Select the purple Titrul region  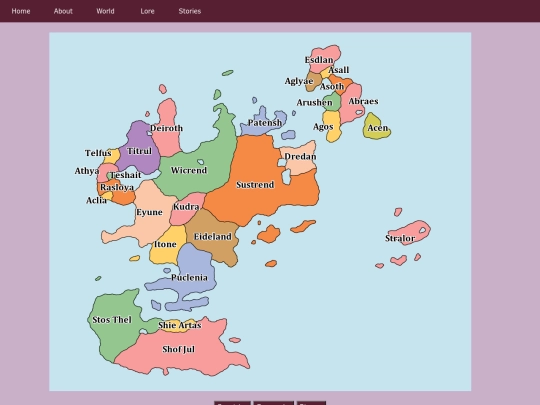[139, 151]
